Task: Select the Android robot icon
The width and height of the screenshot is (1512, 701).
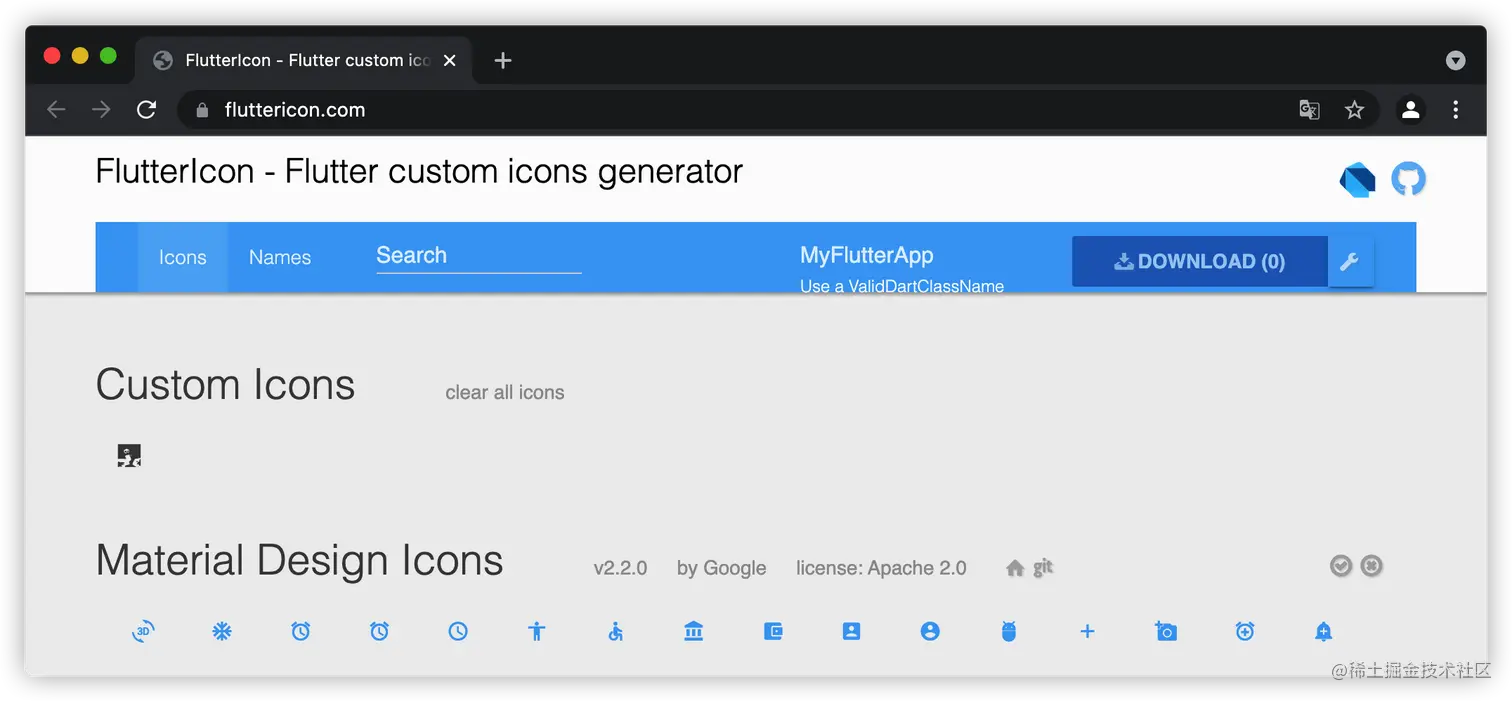Action: point(1009,631)
